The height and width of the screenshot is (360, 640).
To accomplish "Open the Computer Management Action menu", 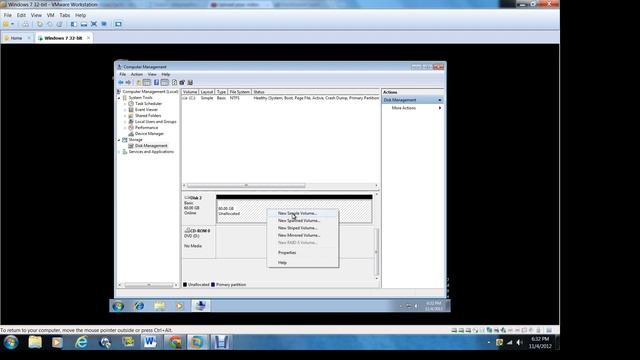I will 137,74.
